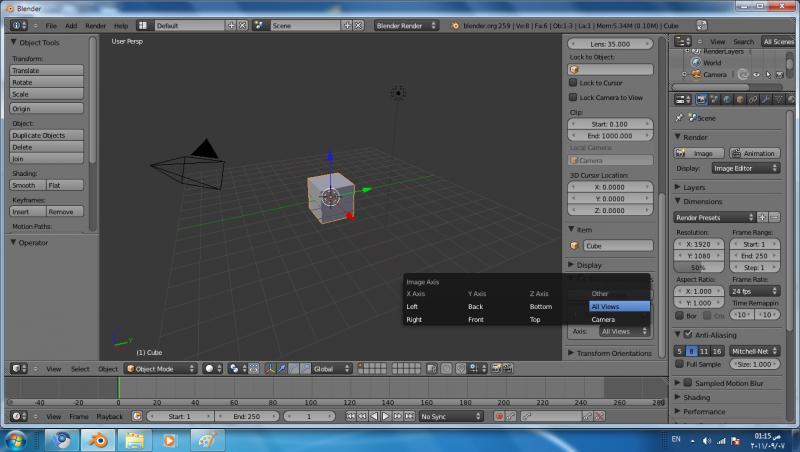The height and width of the screenshot is (452, 800).
Task: Adjust the 50% resolution percentage slider
Action: [x=698, y=267]
